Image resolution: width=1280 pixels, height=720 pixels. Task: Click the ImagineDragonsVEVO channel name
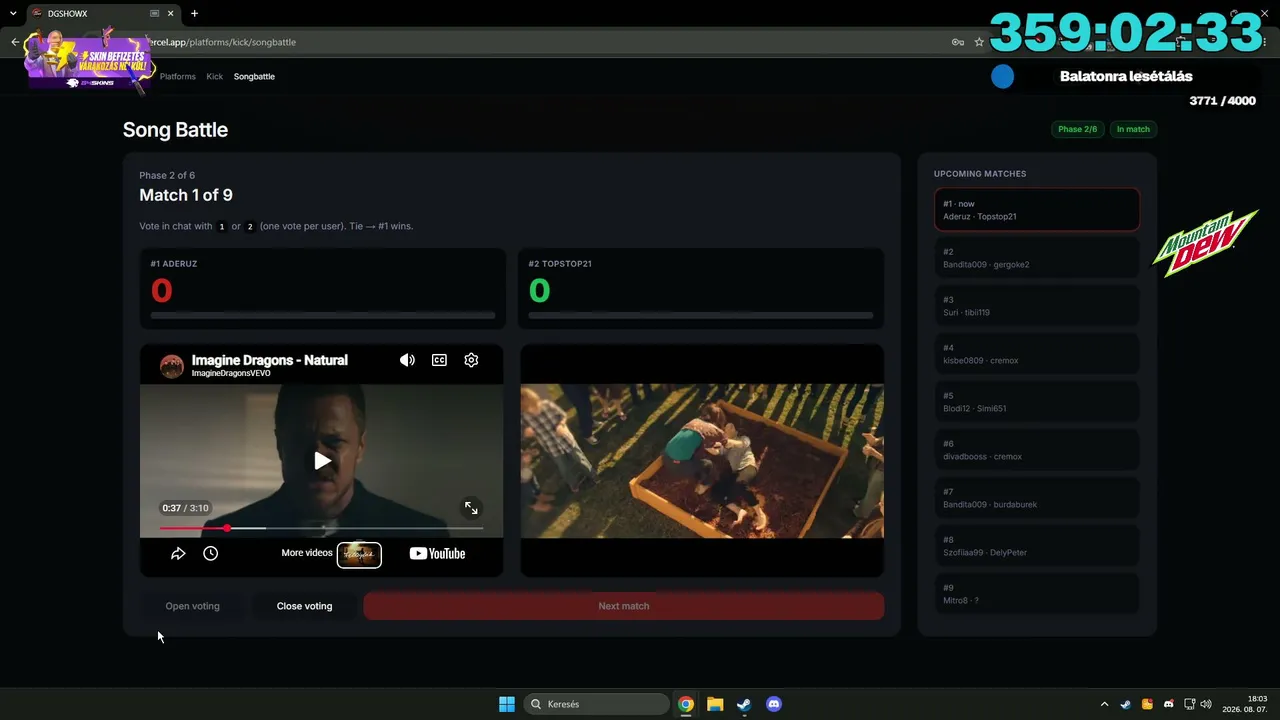pos(231,374)
